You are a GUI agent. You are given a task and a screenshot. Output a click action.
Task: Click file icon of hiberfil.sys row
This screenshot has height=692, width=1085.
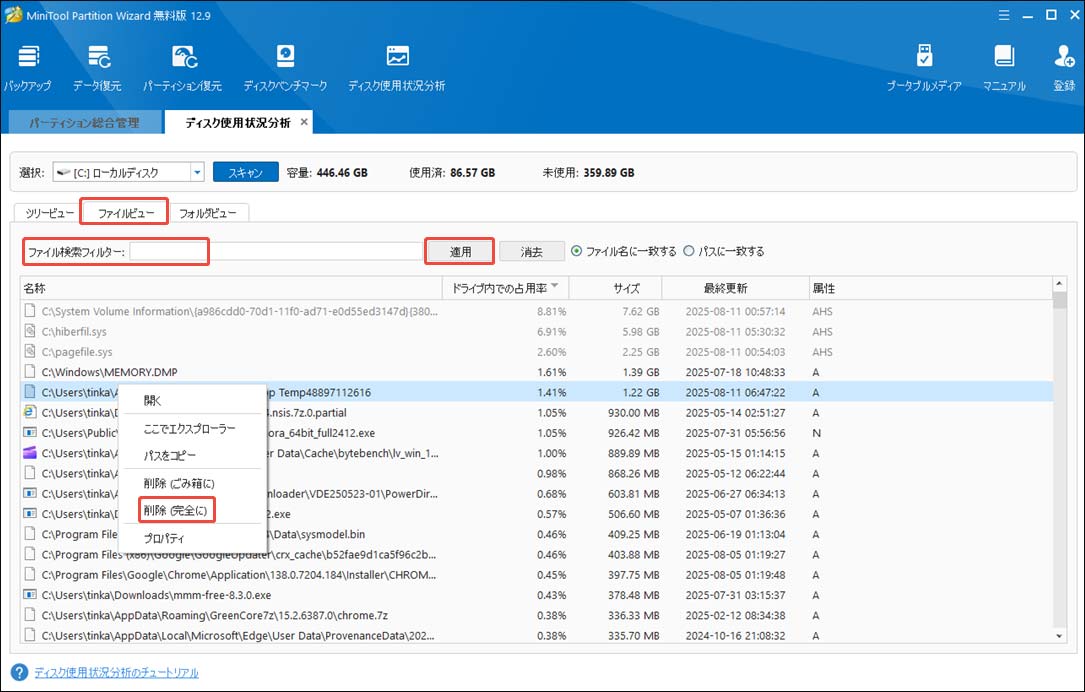click(30, 331)
